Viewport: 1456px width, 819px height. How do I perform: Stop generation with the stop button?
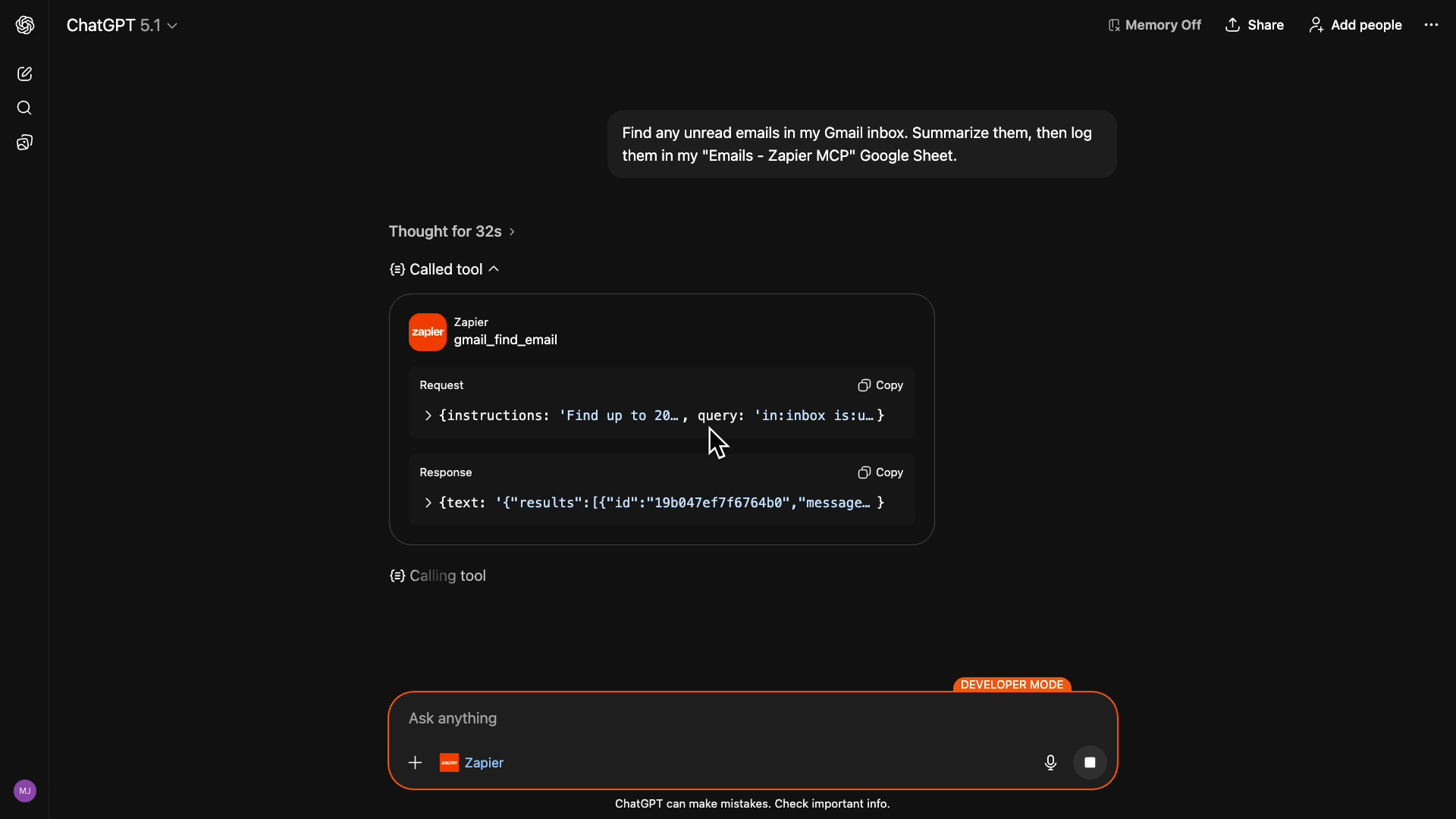[x=1090, y=763]
